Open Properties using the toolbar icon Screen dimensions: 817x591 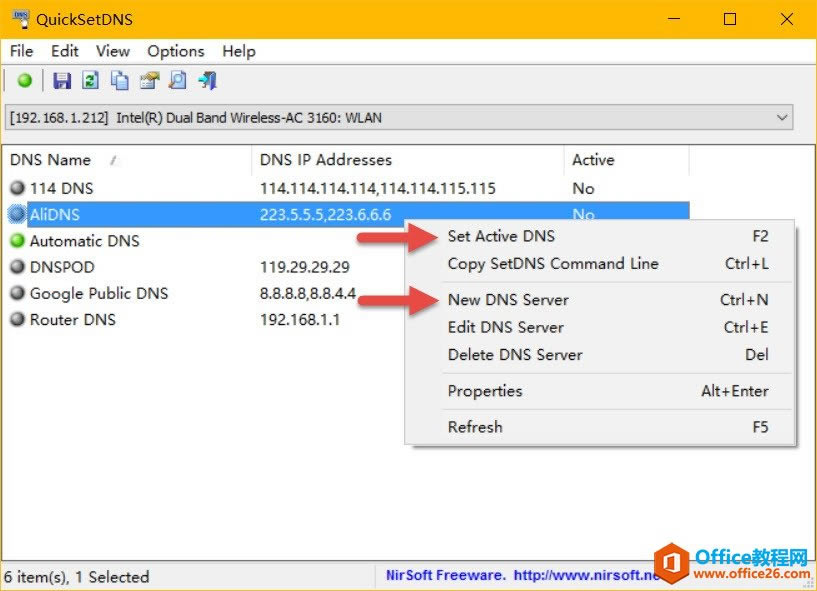pos(149,81)
